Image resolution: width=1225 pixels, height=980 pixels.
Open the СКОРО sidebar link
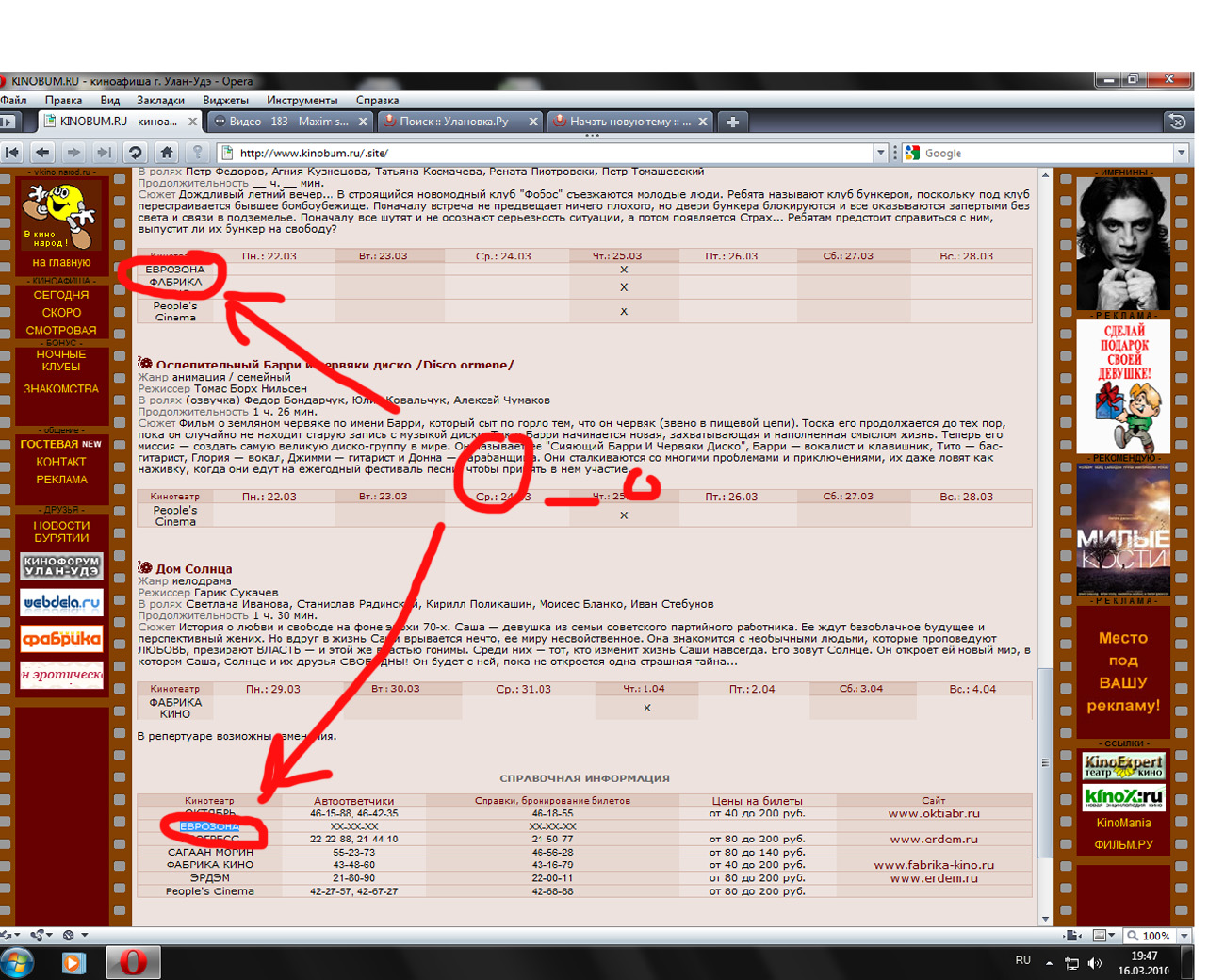[61, 313]
